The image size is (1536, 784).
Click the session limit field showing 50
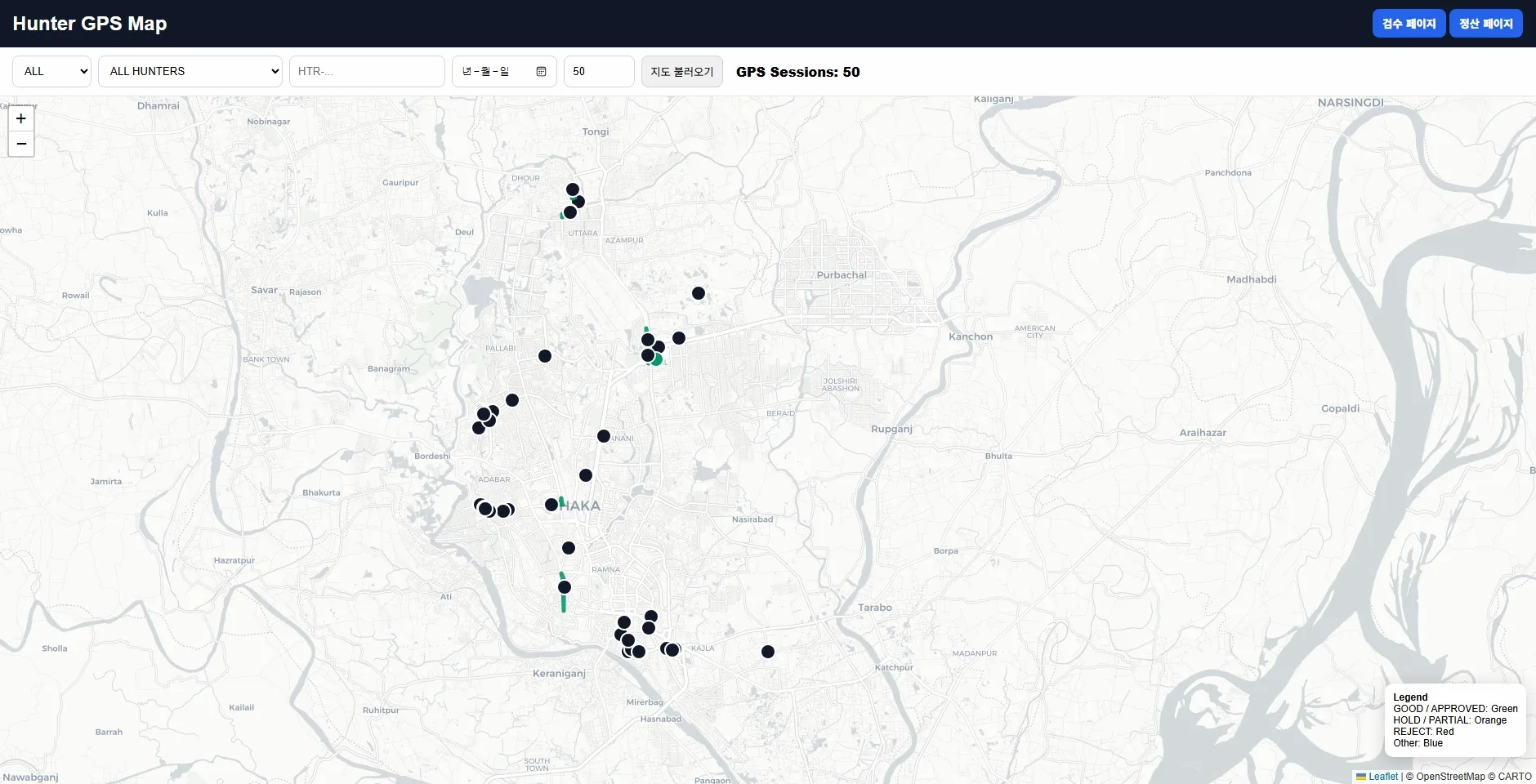point(599,71)
